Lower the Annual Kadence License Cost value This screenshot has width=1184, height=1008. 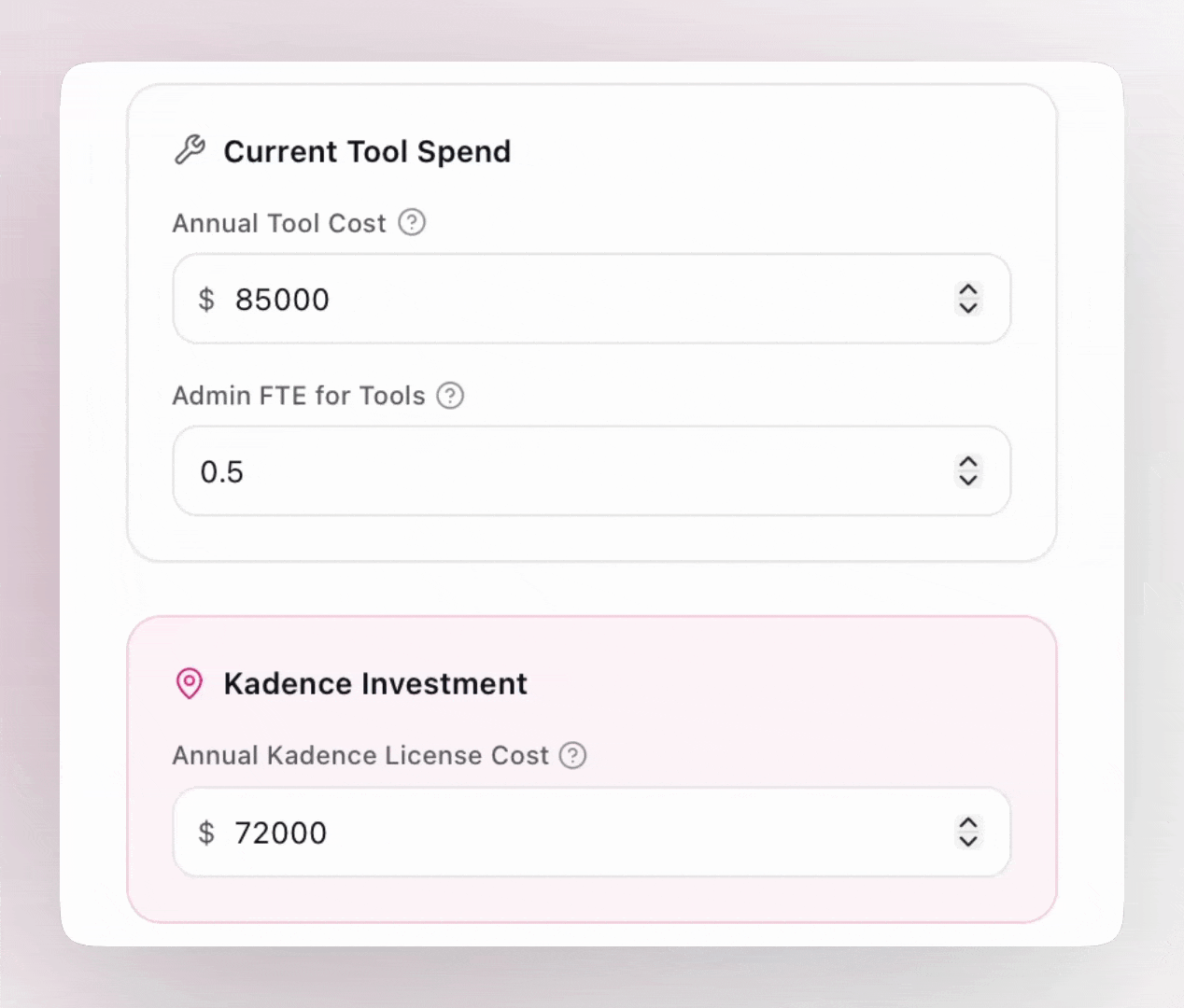coord(968,841)
